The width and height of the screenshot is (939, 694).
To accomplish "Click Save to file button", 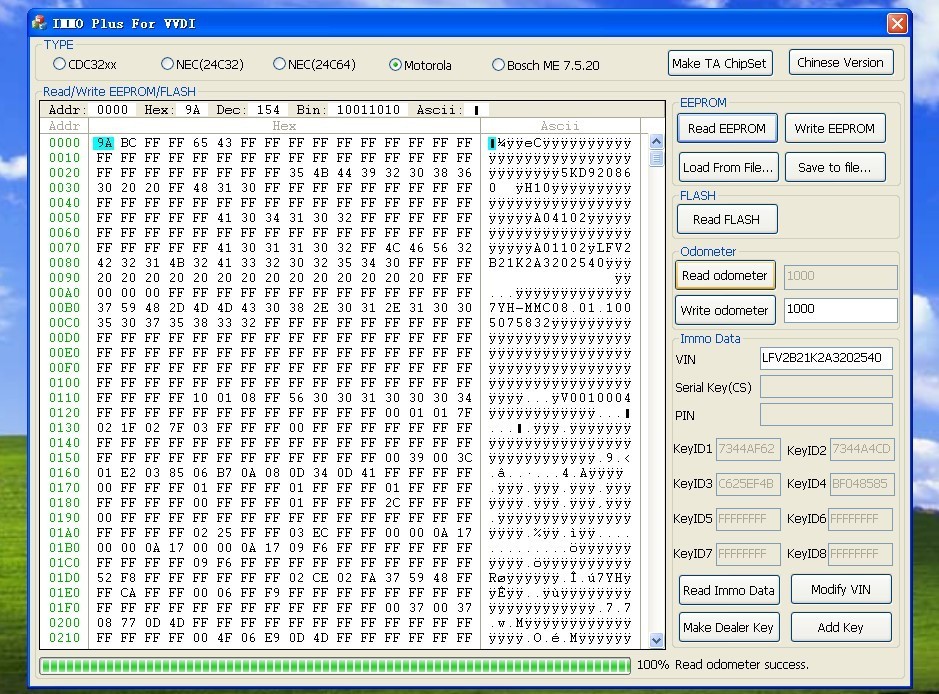I will click(835, 168).
